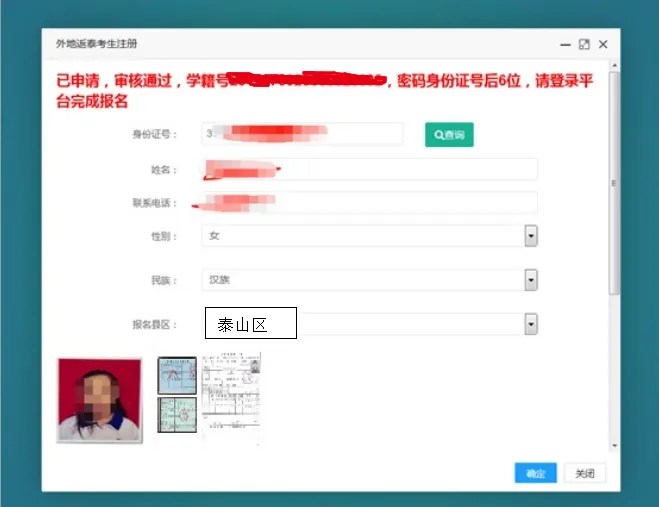This screenshot has width=659, height=507.
Task: Open the red-background portrait photo thumbnail
Action: click(100, 400)
